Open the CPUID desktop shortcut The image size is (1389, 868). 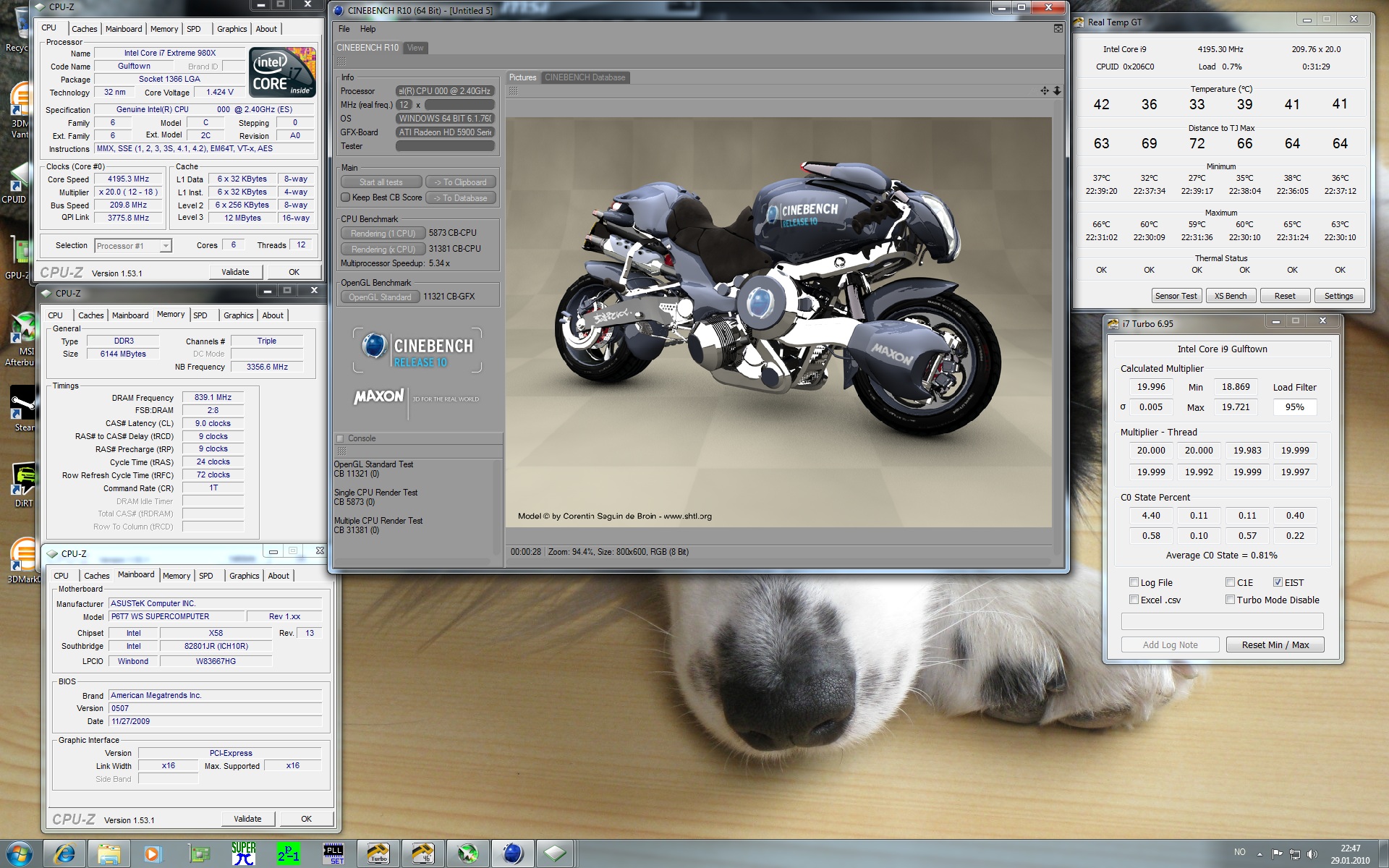15,183
